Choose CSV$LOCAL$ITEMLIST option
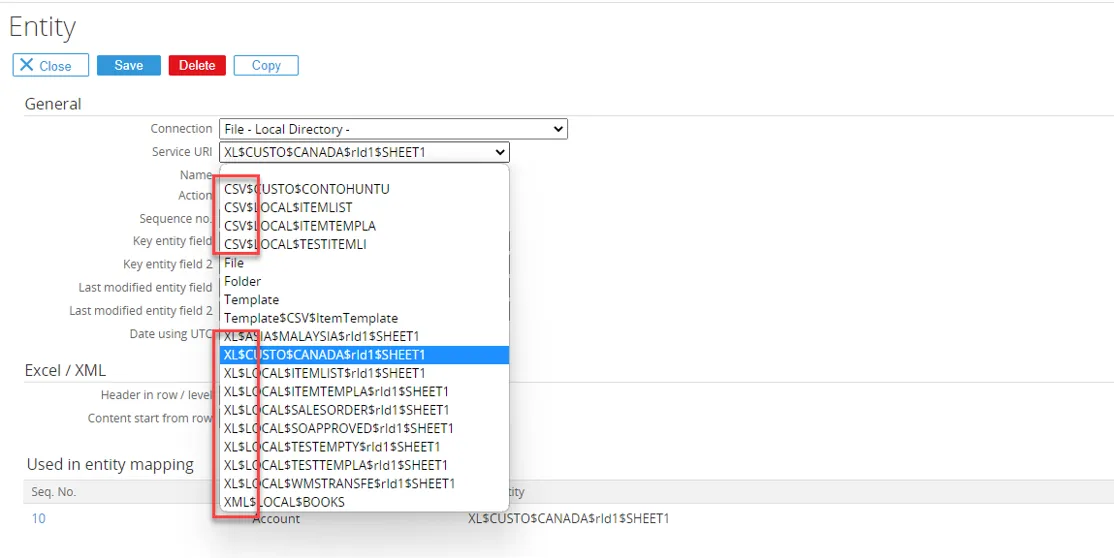This screenshot has height=558, width=1114. (x=288, y=207)
